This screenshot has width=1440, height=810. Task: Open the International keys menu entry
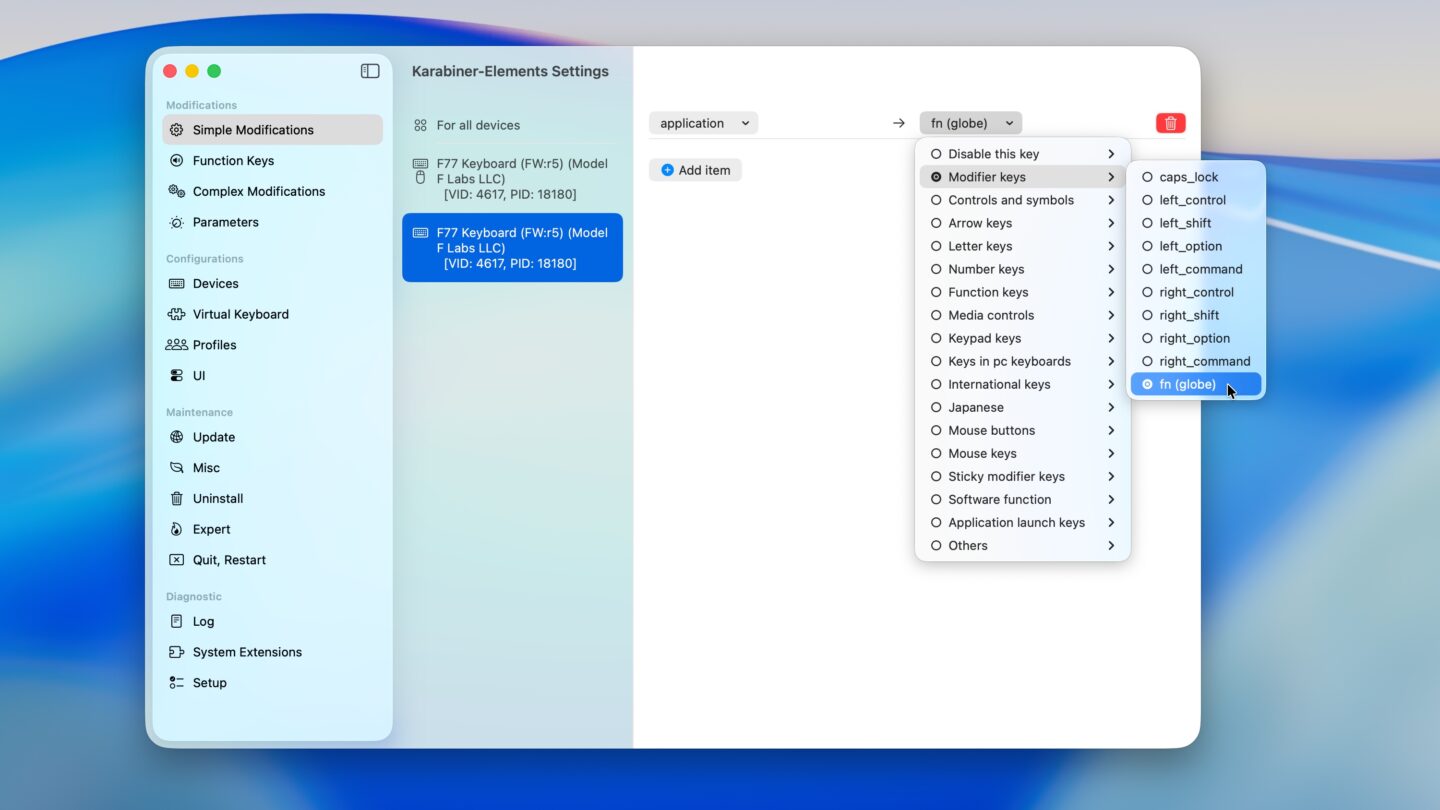[1023, 384]
